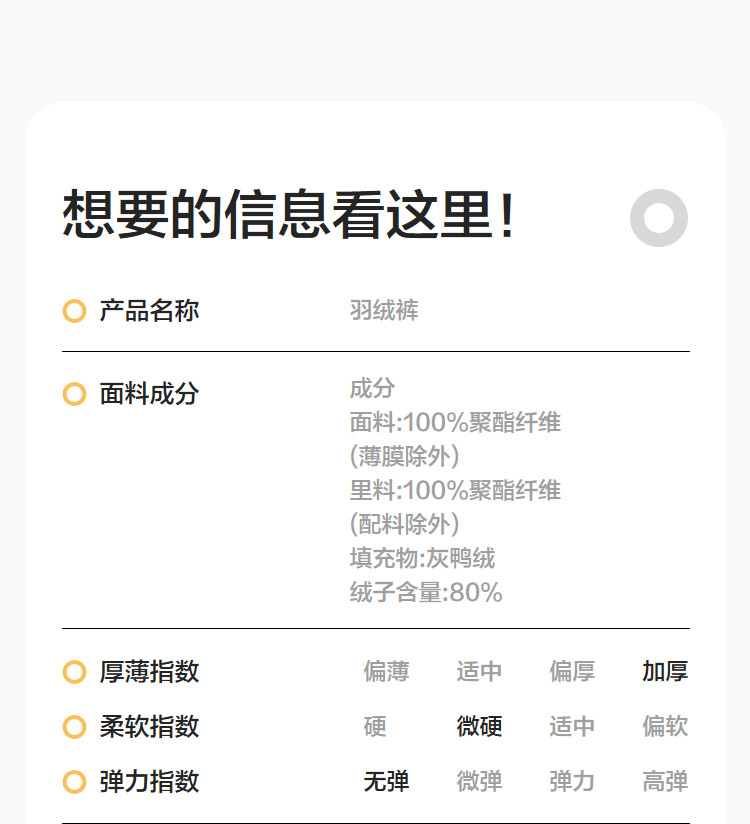Click the yellow circle beside 柔软指数
Viewport: 750px width, 824px height.
[74, 727]
